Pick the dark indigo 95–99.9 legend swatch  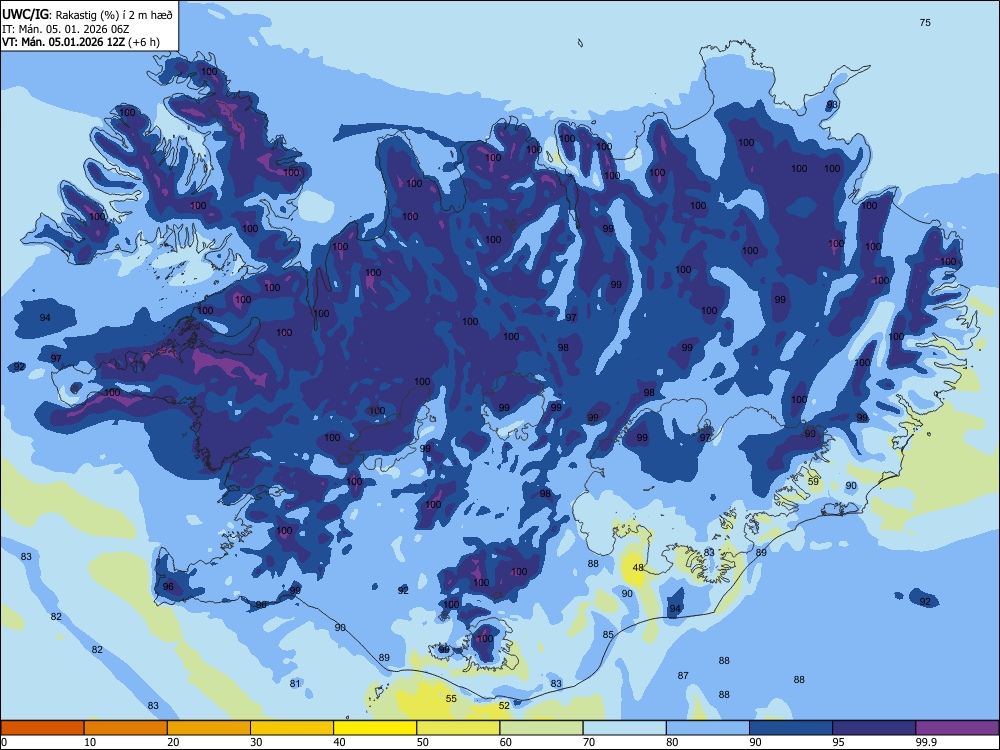(x=874, y=728)
